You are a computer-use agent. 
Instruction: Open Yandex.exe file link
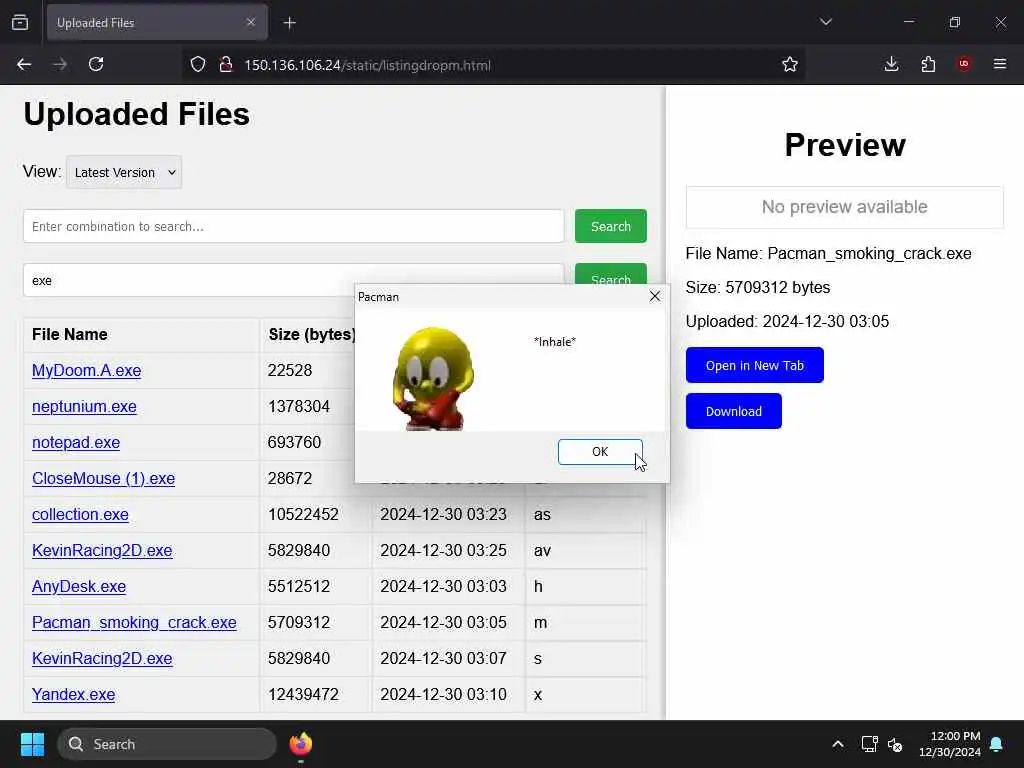click(73, 694)
